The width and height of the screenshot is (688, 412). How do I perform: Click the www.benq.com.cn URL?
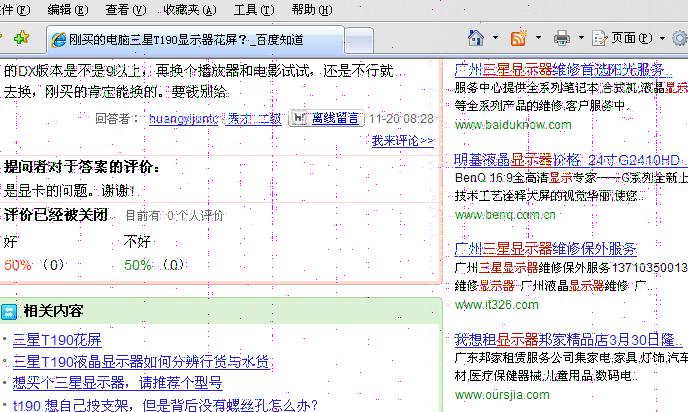tap(505, 215)
